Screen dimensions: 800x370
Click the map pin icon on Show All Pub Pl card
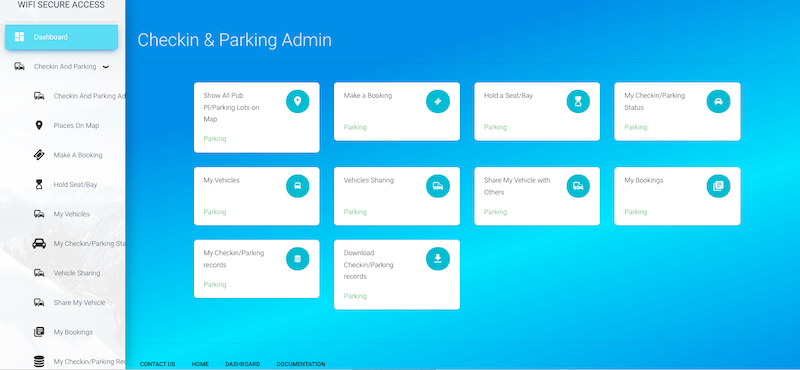(x=297, y=102)
